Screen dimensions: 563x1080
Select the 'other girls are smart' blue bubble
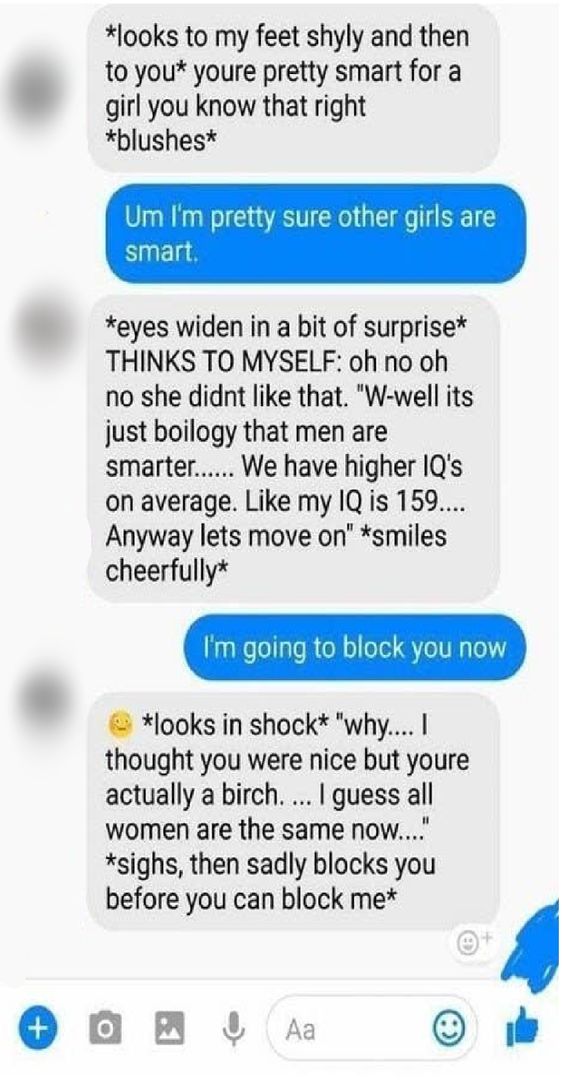pos(316,233)
